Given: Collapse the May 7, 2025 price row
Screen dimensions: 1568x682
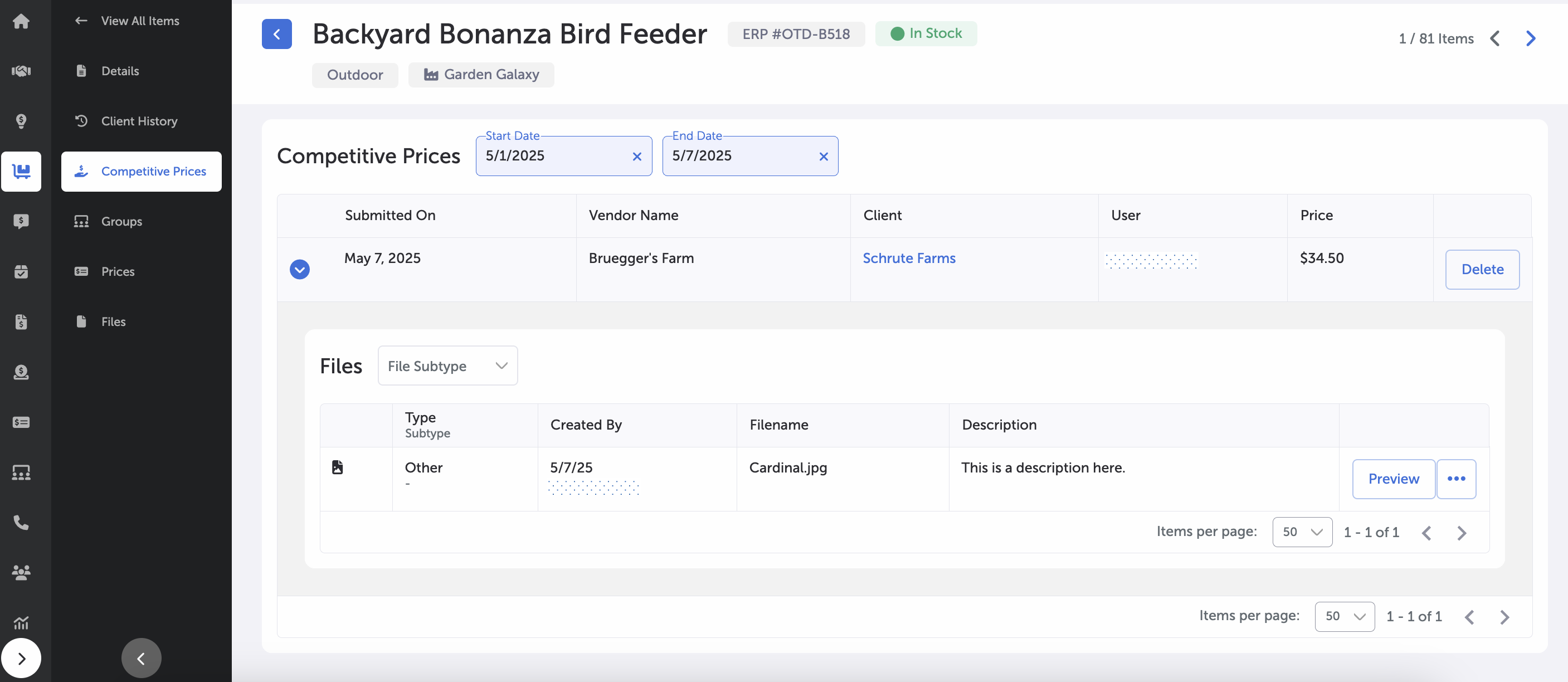Looking at the screenshot, I should click(x=299, y=269).
